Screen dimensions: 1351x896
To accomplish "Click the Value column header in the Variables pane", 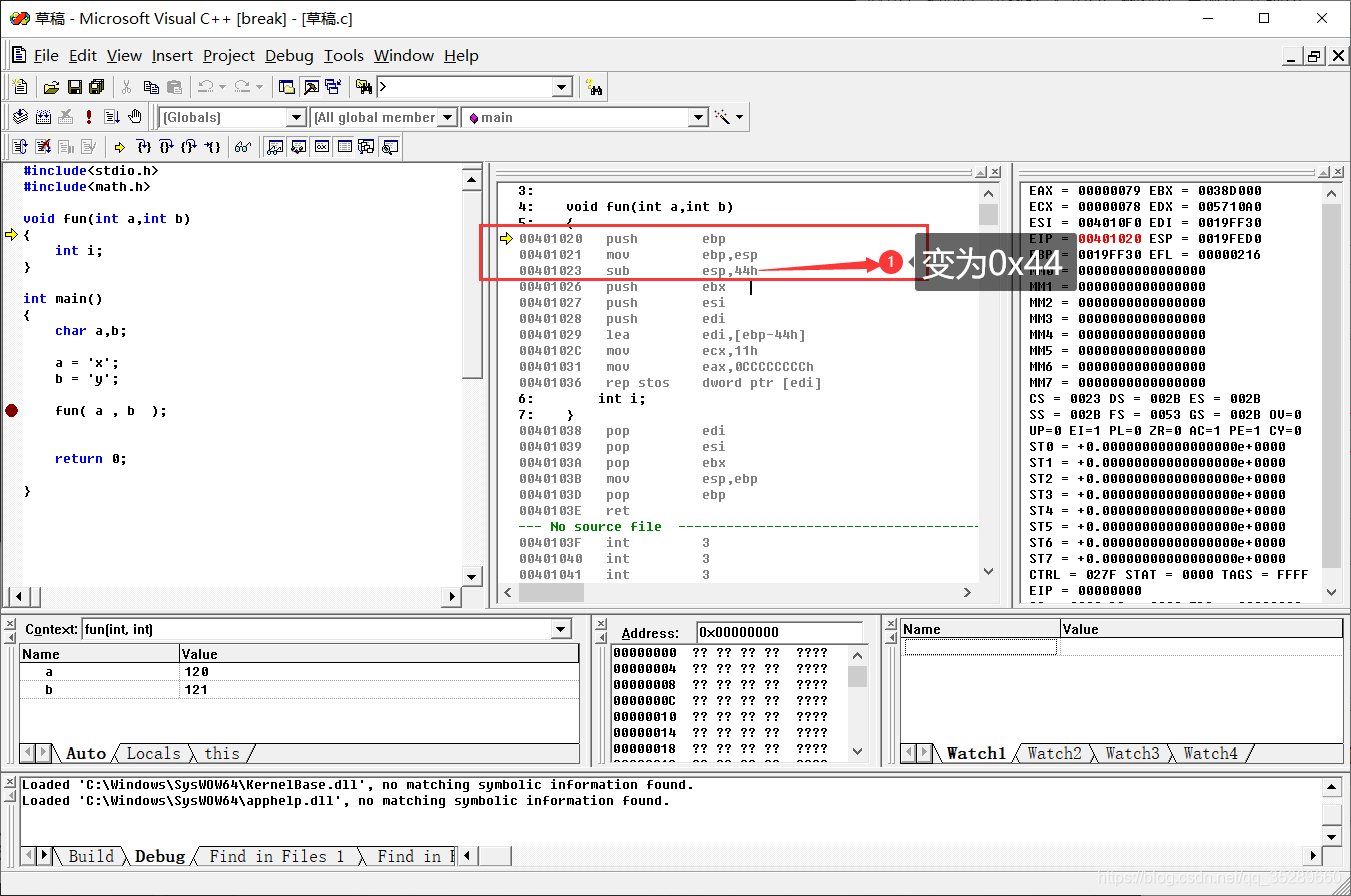I will (379, 654).
